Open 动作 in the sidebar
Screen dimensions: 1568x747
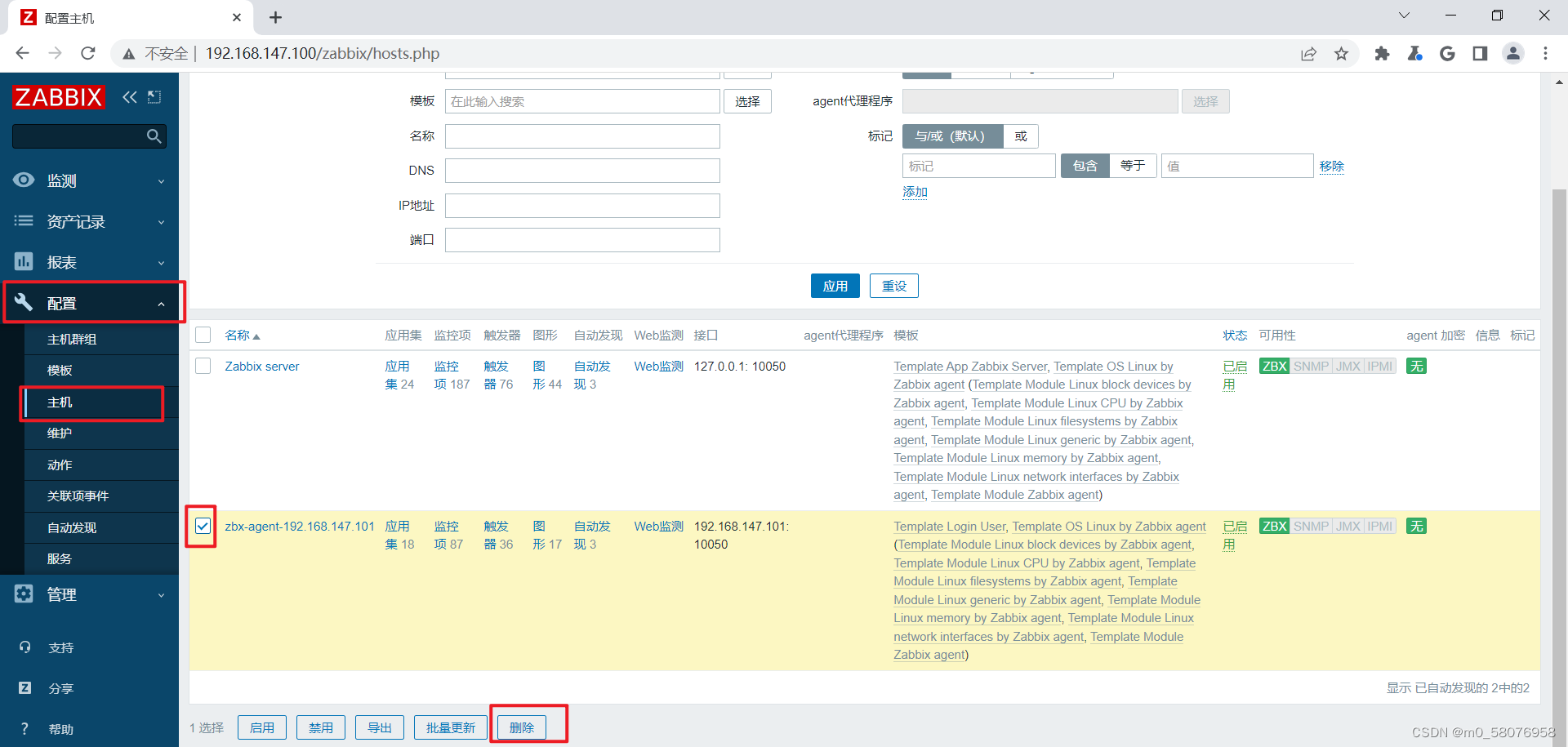60,465
